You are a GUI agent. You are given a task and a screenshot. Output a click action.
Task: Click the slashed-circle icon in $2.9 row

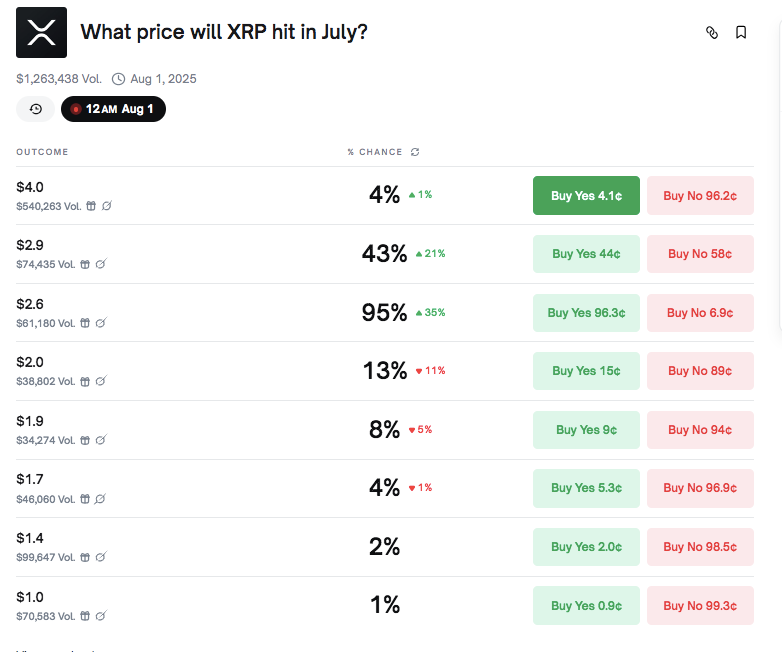pyautogui.click(x=101, y=264)
